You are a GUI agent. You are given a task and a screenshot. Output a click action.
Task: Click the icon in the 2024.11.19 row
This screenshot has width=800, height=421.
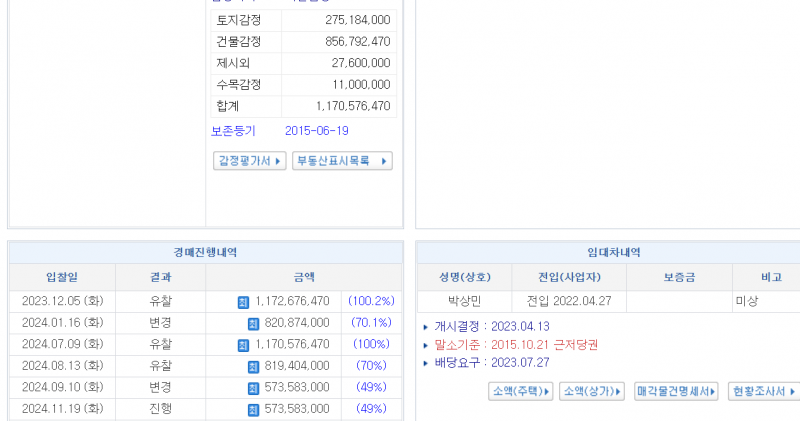tap(253, 409)
